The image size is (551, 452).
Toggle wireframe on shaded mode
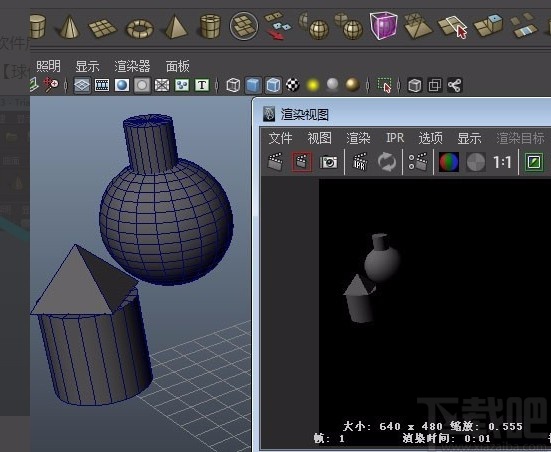273,85
